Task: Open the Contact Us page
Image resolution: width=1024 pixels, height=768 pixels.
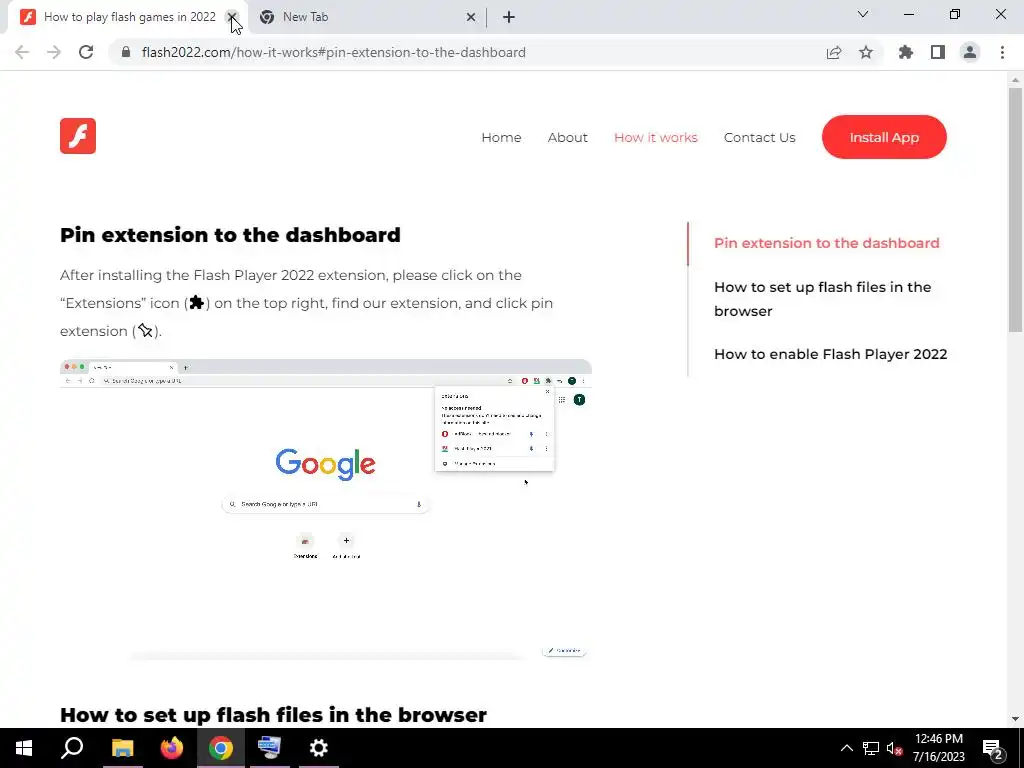Action: 760,137
